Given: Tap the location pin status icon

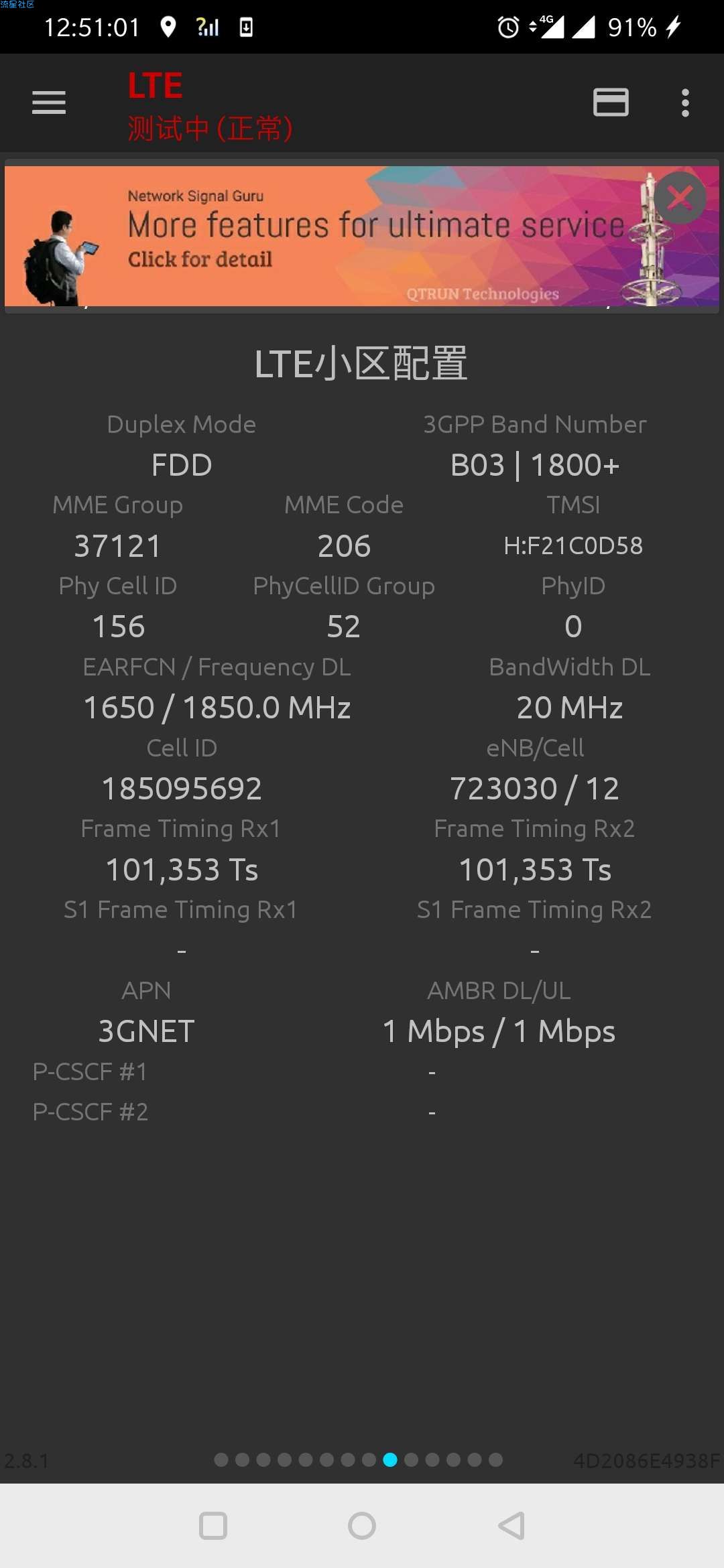Looking at the screenshot, I should click(x=168, y=27).
